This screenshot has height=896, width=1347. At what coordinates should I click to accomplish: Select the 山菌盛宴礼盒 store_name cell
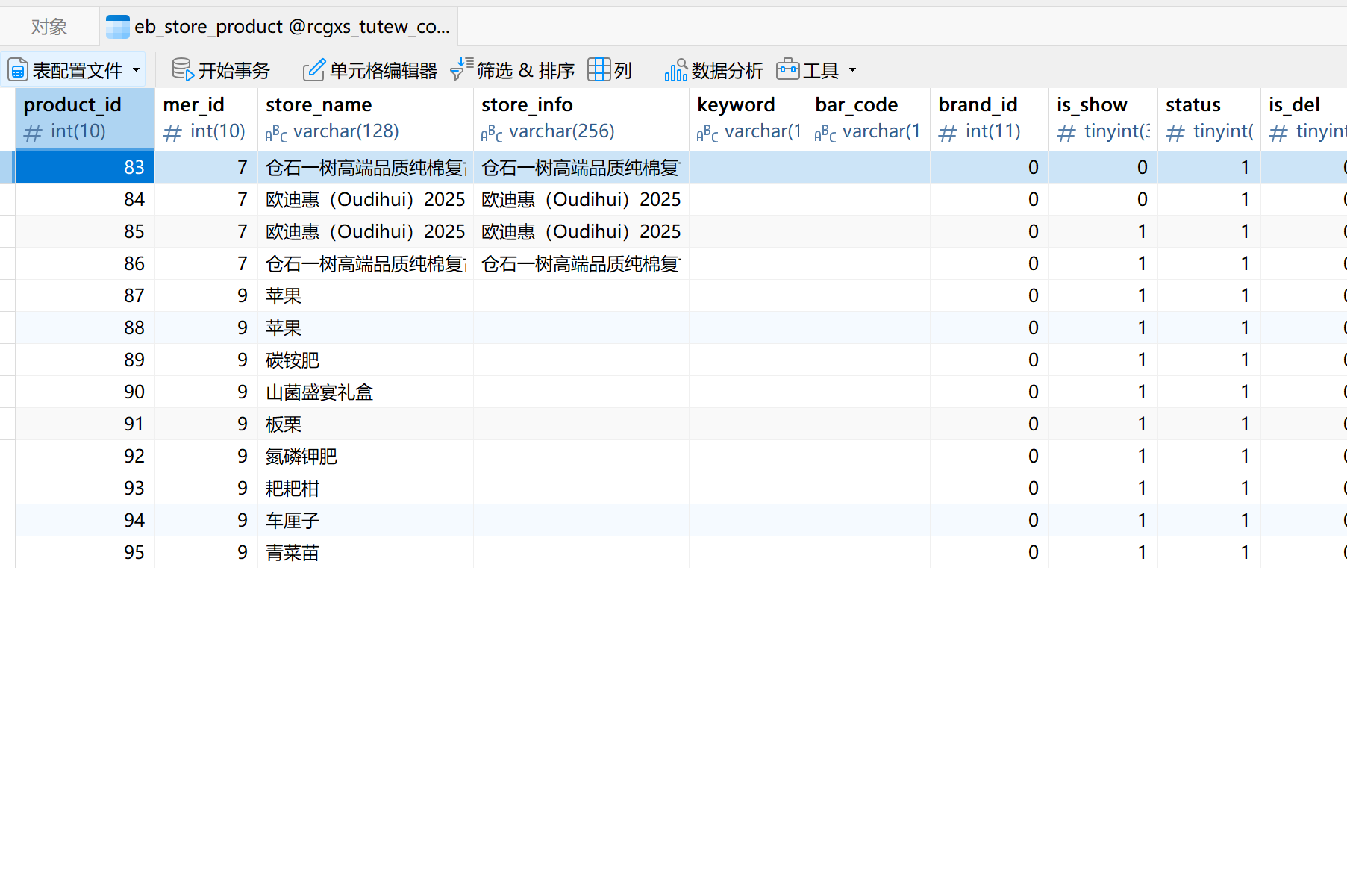(x=364, y=392)
